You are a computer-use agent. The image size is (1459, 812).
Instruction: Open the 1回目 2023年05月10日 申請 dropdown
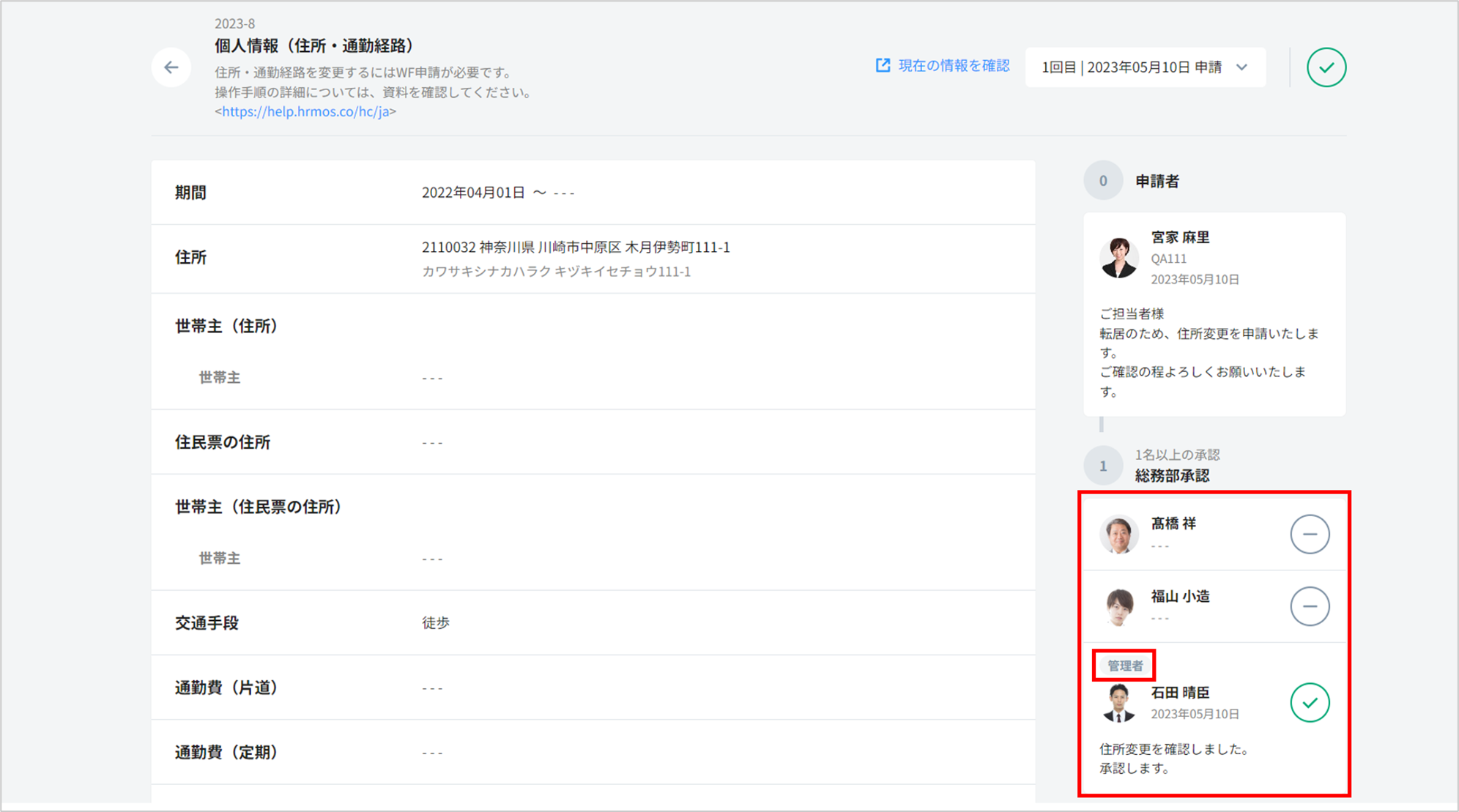(1131, 67)
